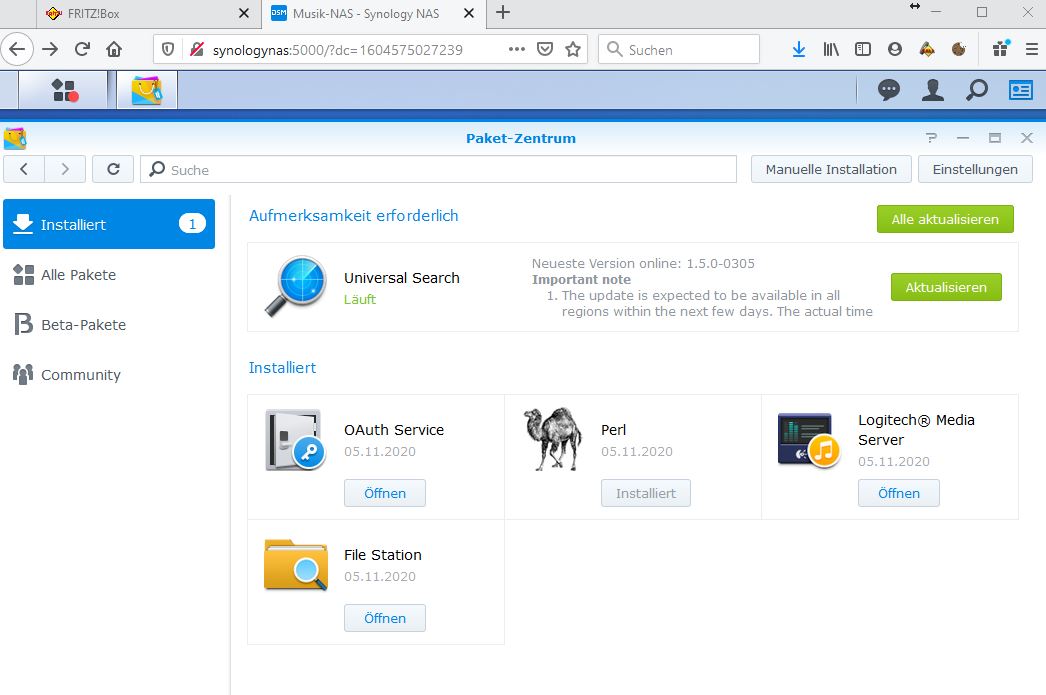
Task: Focus the Firefox Suchen search box
Action: (x=678, y=49)
